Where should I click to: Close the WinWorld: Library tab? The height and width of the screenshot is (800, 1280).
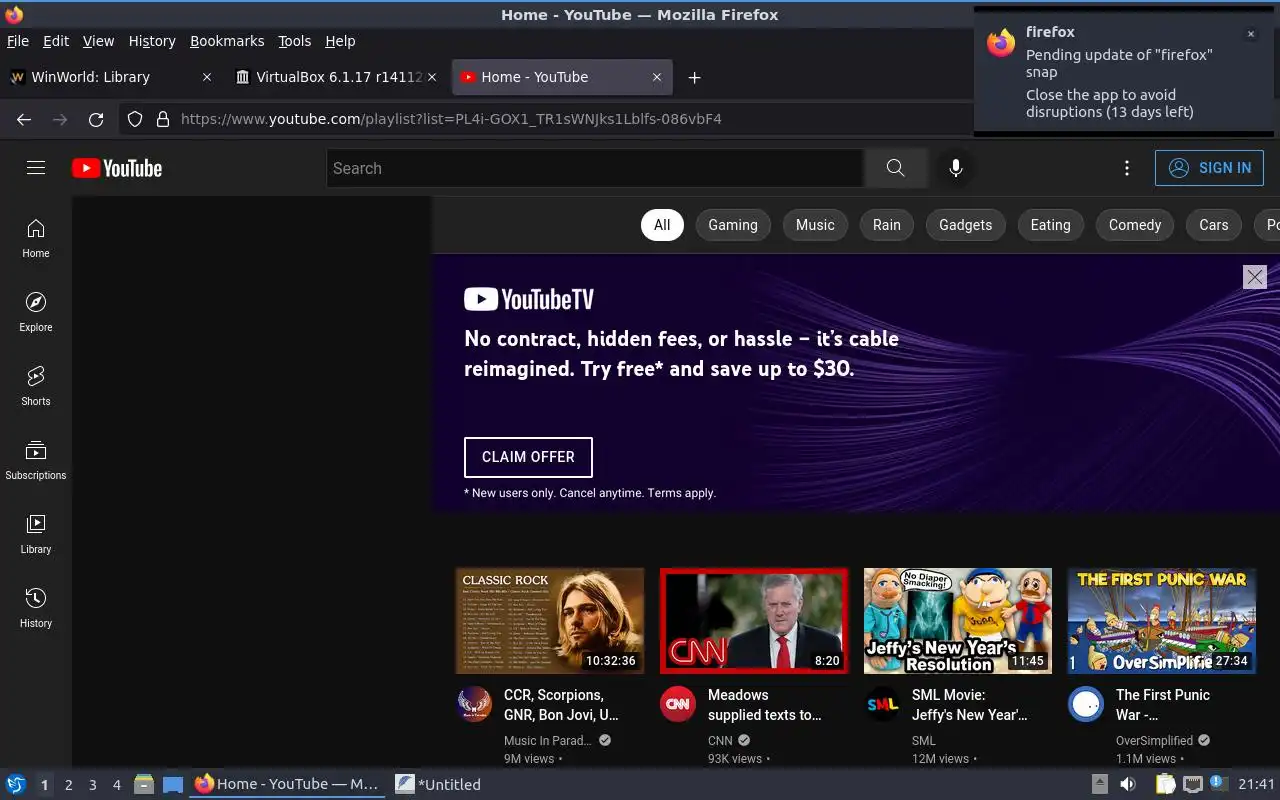click(207, 77)
